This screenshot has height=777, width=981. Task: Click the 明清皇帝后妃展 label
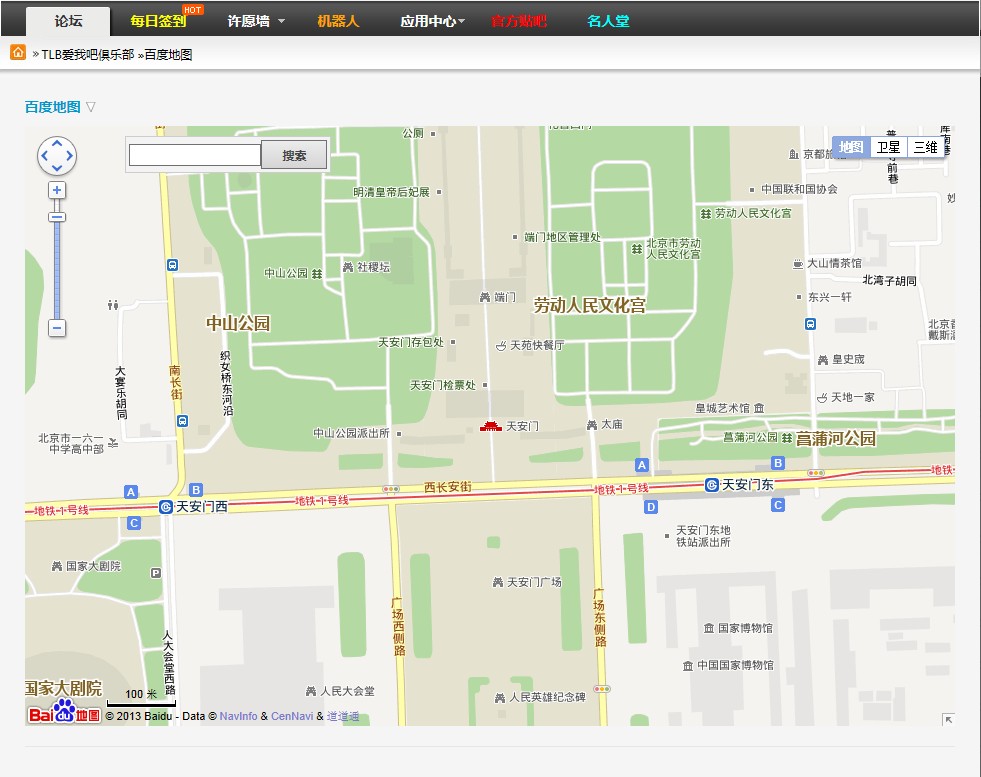(x=392, y=192)
